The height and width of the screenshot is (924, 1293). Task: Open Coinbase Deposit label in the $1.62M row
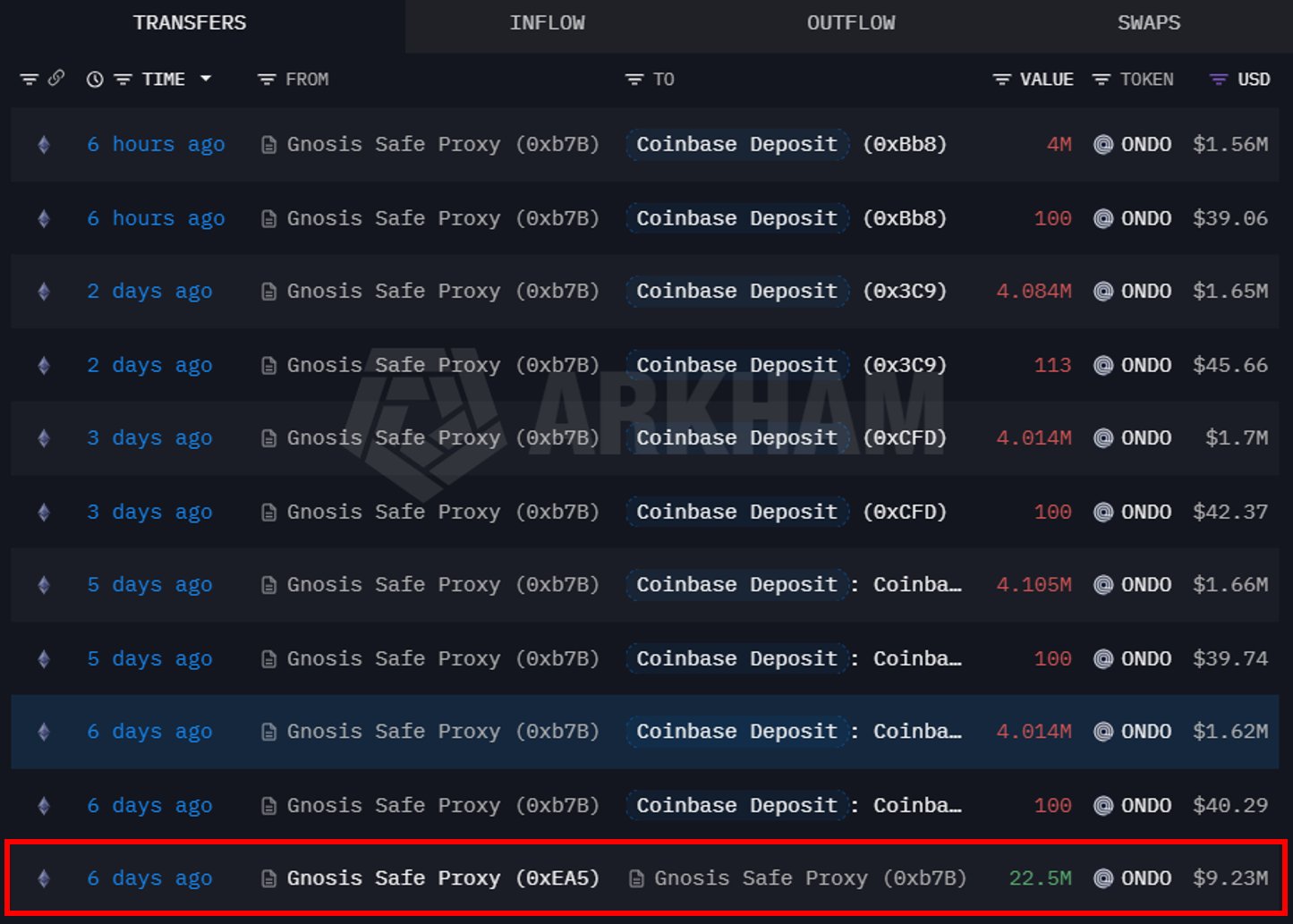tap(737, 732)
